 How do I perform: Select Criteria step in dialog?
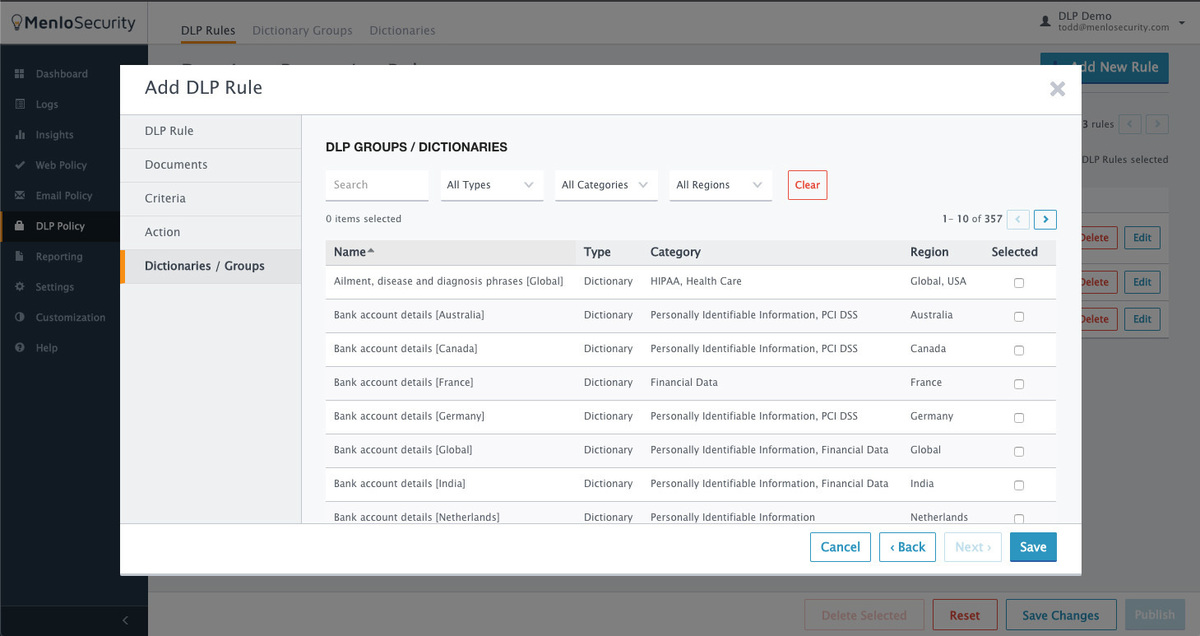(211, 199)
